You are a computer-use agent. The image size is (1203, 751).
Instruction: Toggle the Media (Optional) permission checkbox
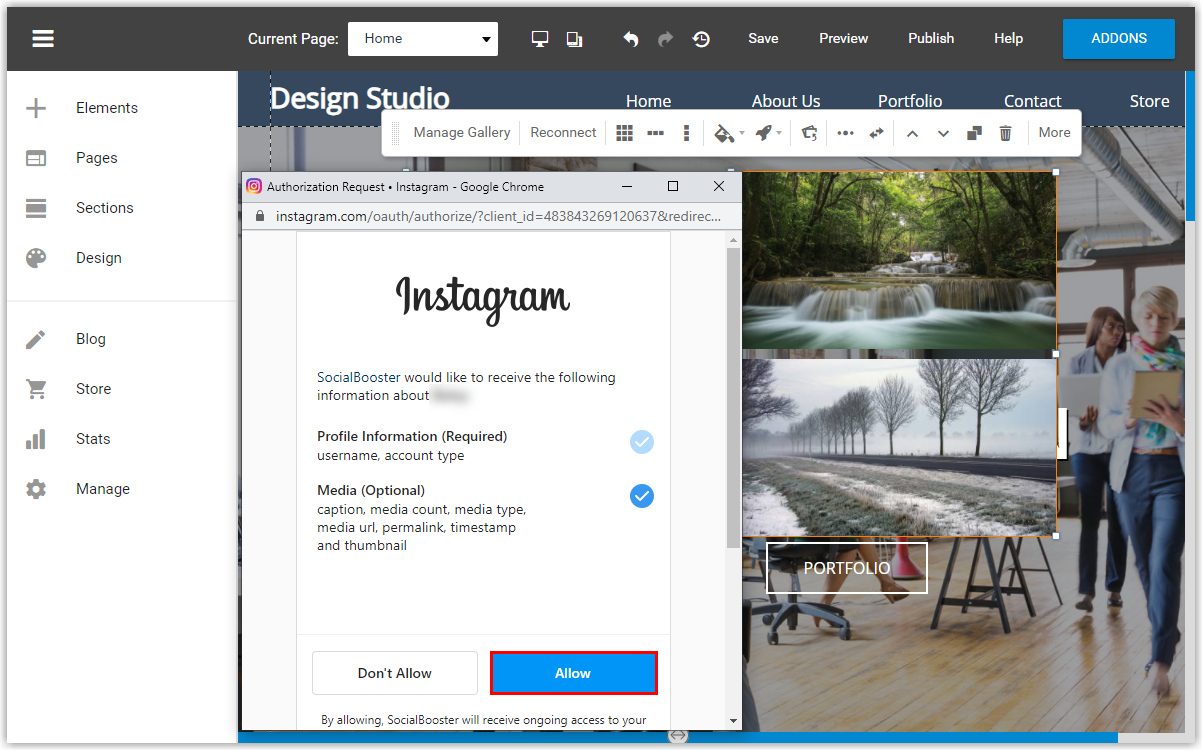coord(642,496)
